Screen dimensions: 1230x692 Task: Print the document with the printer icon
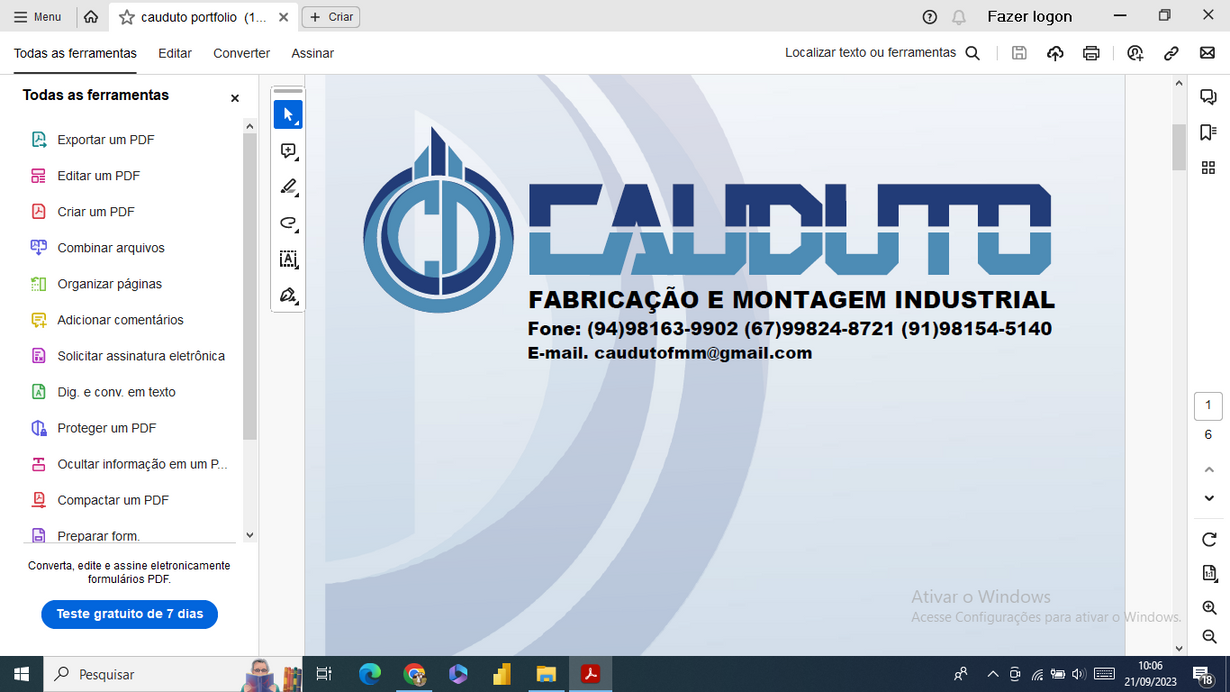1091,53
